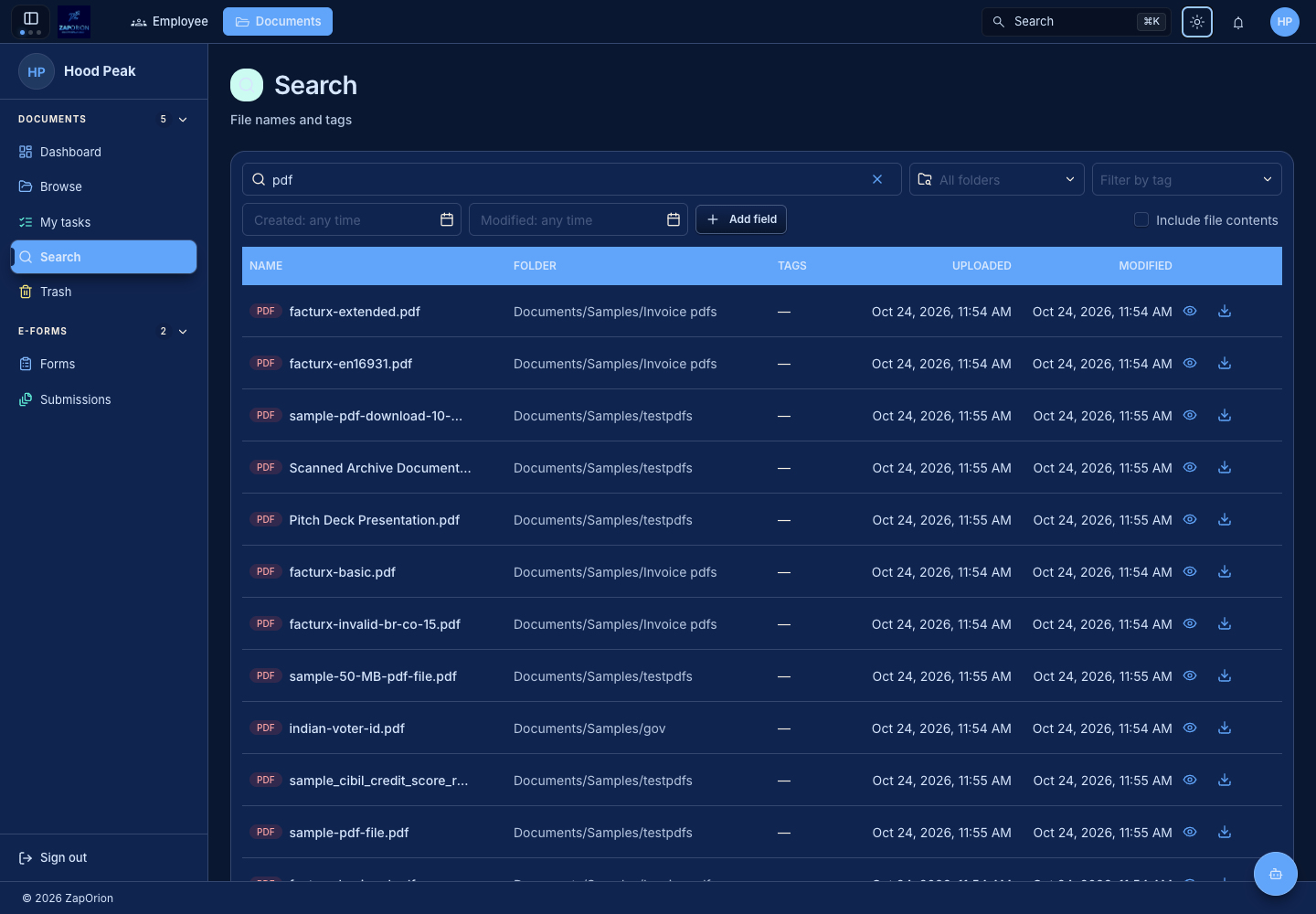1316x914 pixels.
Task: Enable Include file contents checkbox
Action: click(1141, 219)
